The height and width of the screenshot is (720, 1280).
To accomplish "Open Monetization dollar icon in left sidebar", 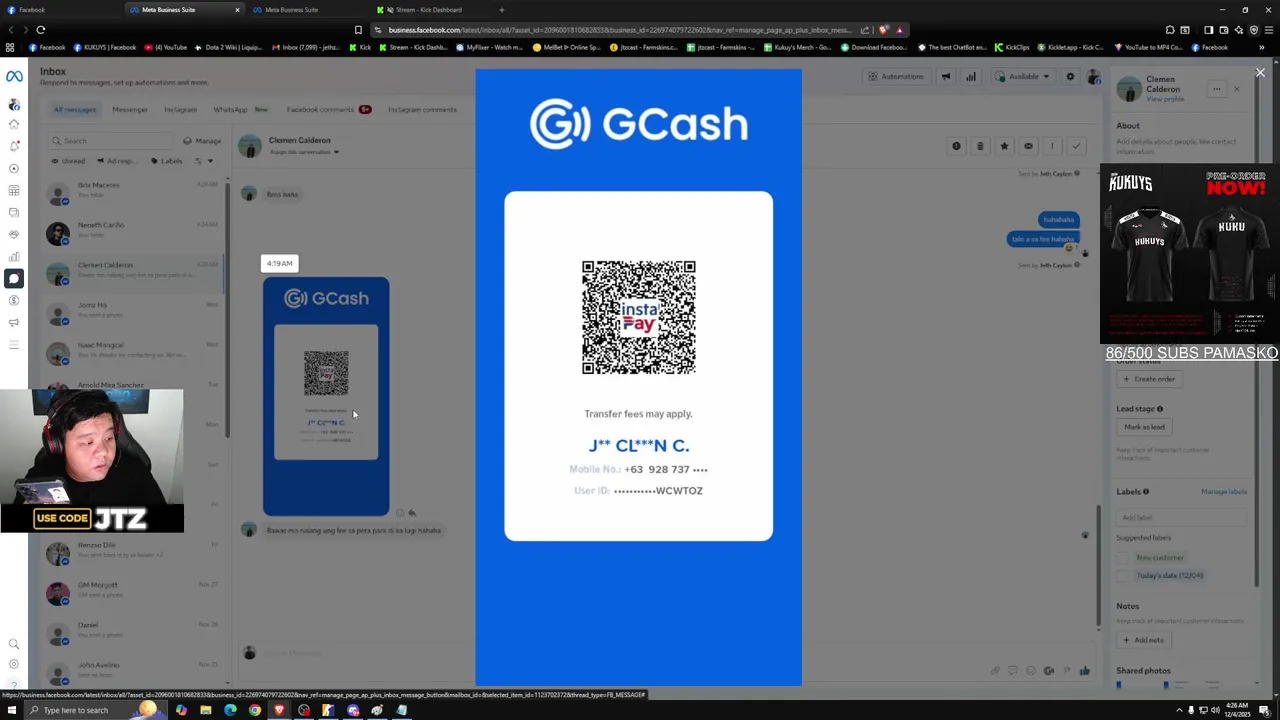I will pos(14,300).
